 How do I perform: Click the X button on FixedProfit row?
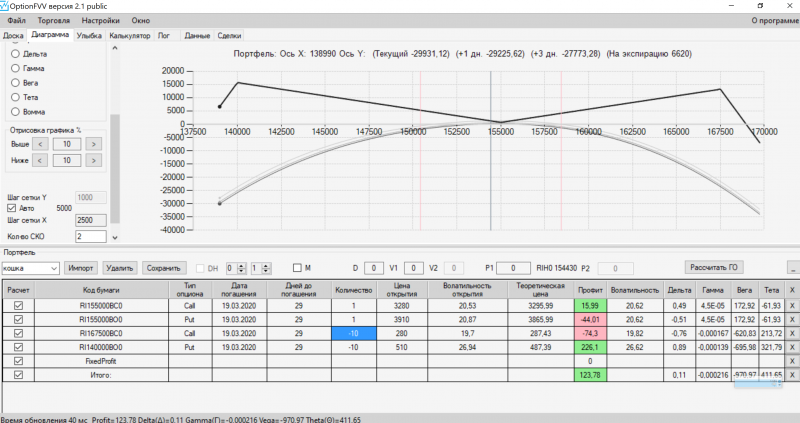[792, 361]
